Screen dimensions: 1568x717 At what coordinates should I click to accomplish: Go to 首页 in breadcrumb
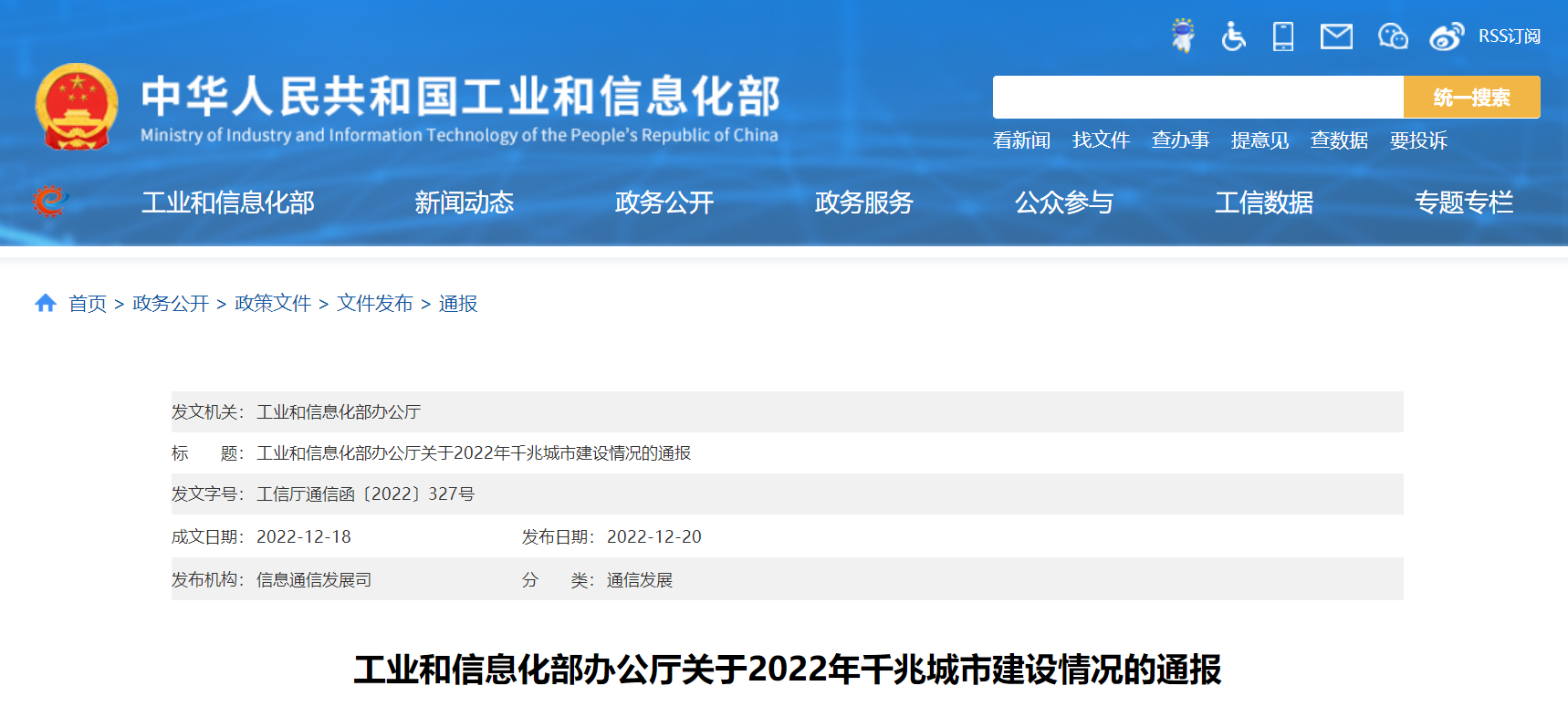(x=88, y=304)
